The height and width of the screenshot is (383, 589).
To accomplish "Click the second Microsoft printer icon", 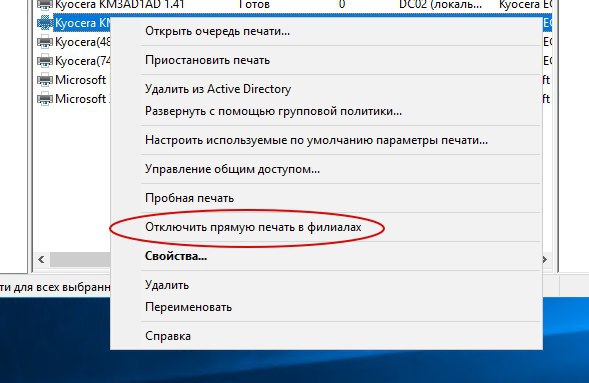I will (45, 99).
